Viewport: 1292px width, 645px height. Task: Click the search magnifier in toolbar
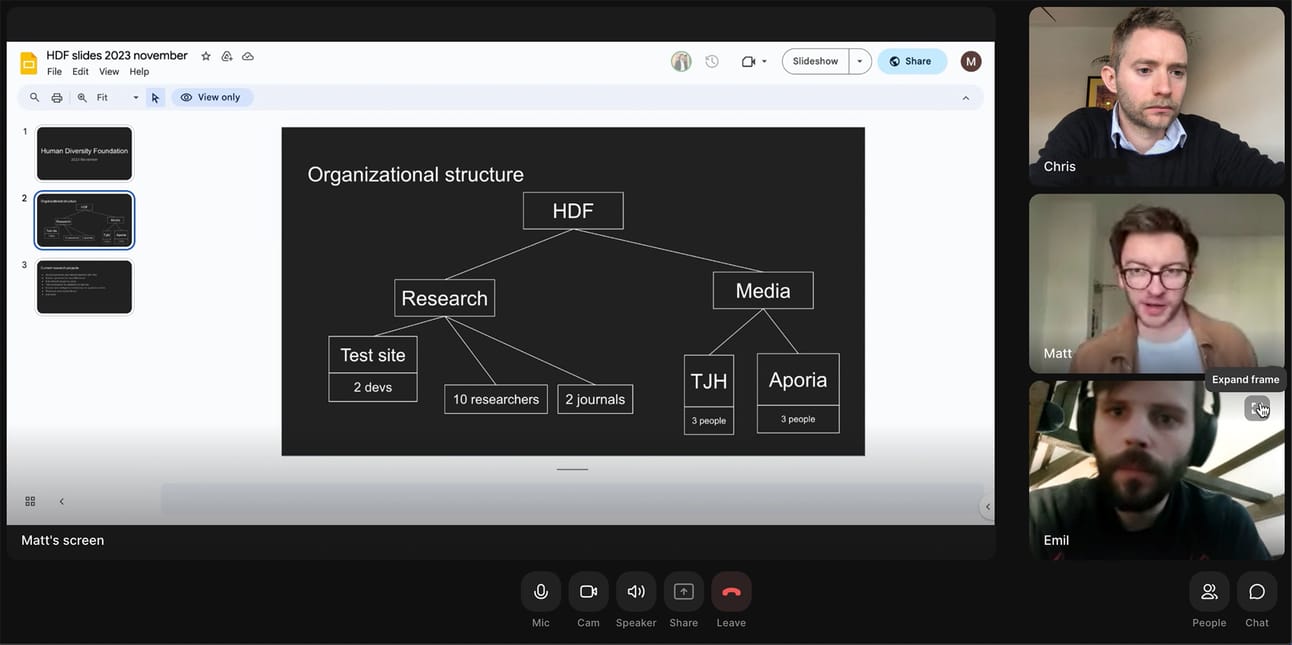point(34,97)
